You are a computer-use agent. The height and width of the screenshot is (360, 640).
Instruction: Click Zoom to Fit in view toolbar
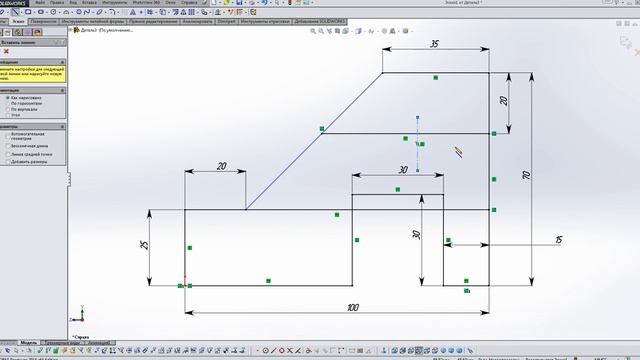[313, 31]
